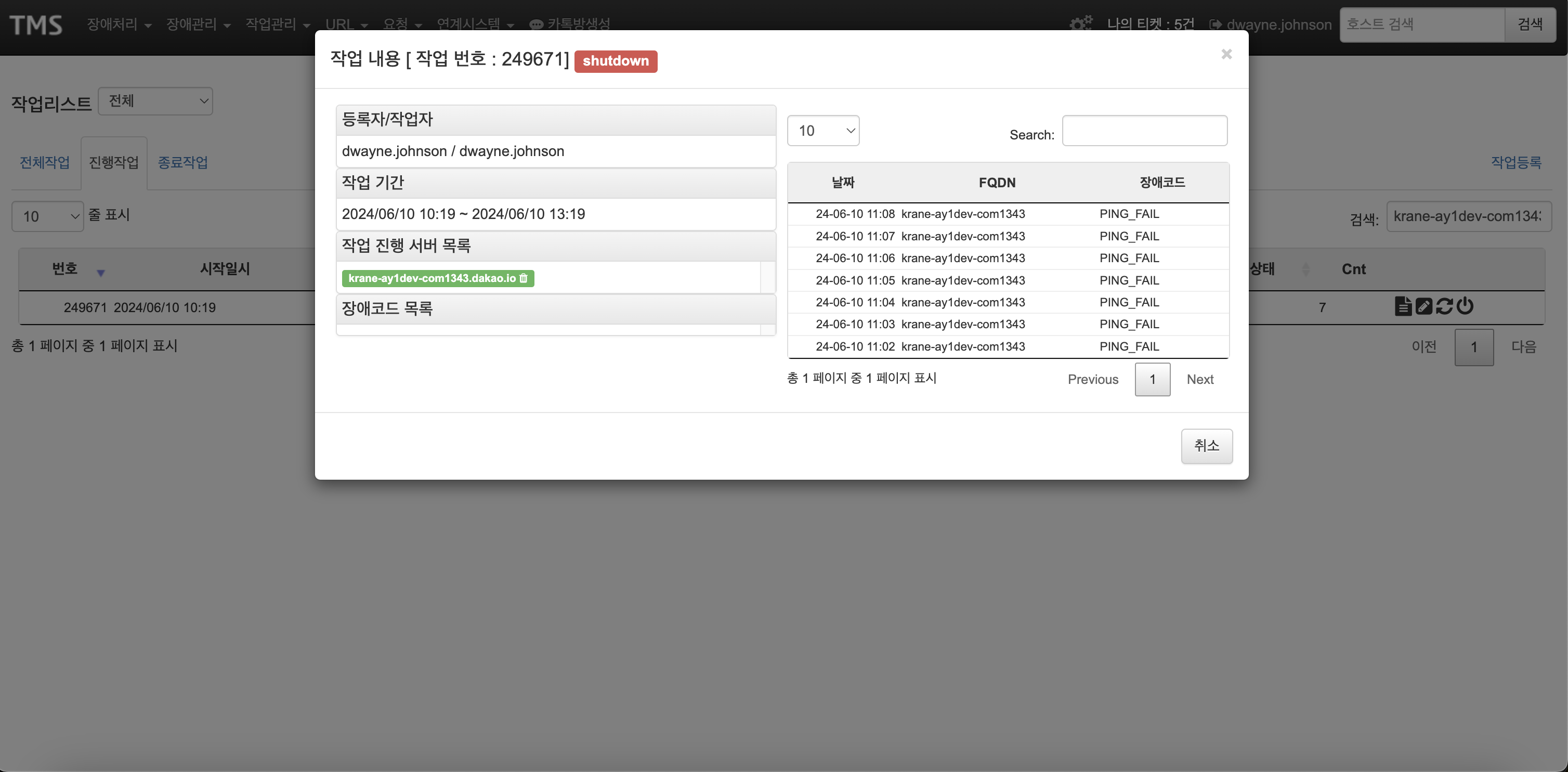Screen dimensions: 1568x772
Task: Click the 취소 button in the modal
Action: pos(1207,446)
